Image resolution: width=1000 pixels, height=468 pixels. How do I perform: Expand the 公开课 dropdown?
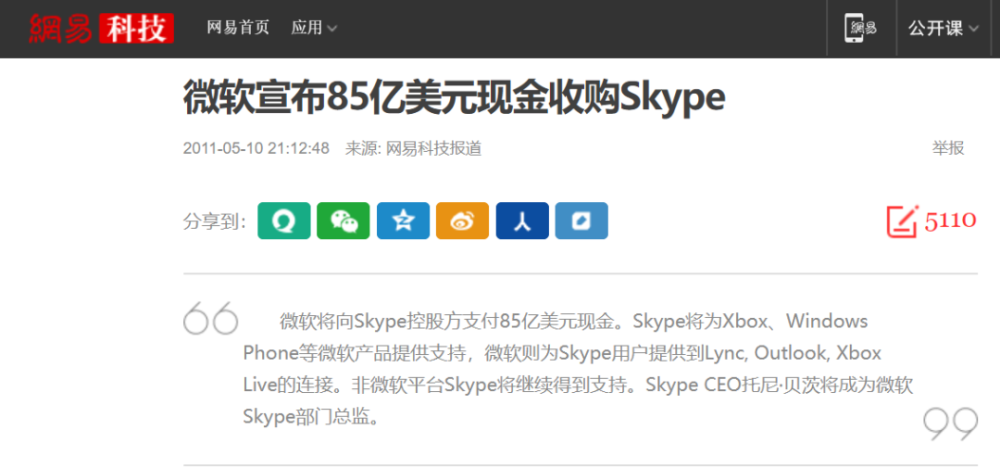(x=943, y=29)
